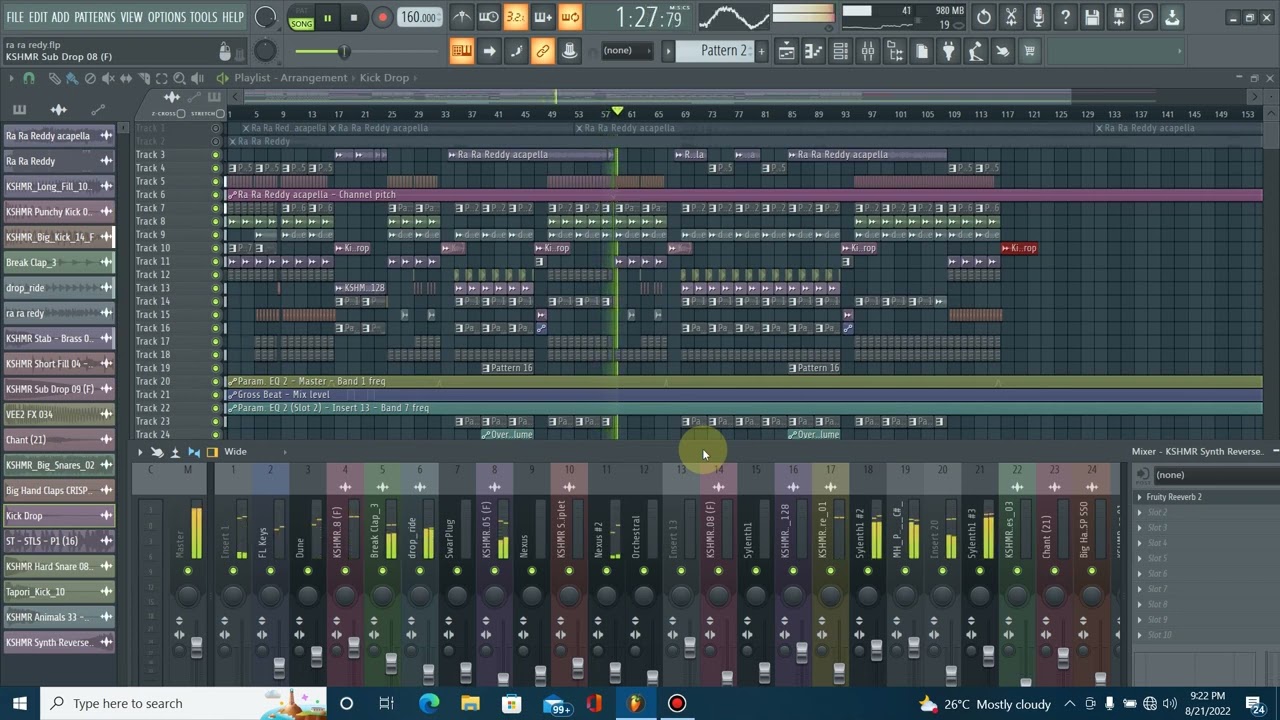Open the playlist options menu arrow

(x=11, y=78)
